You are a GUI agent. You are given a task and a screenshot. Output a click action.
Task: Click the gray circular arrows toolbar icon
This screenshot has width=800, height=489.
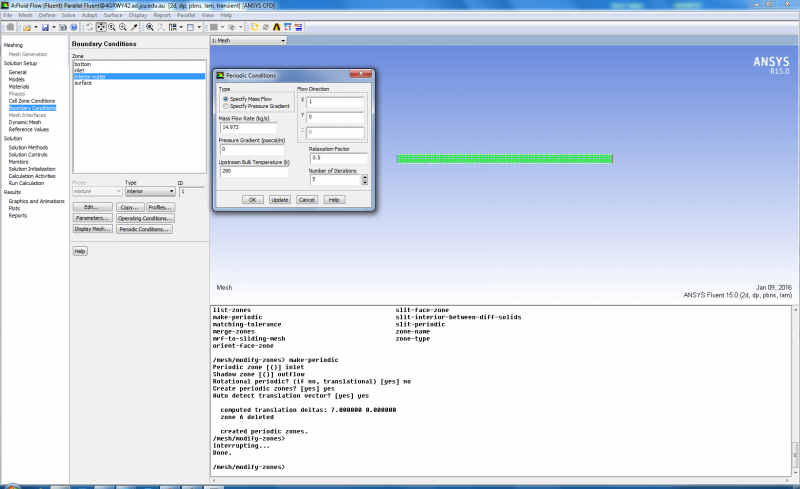(265, 27)
